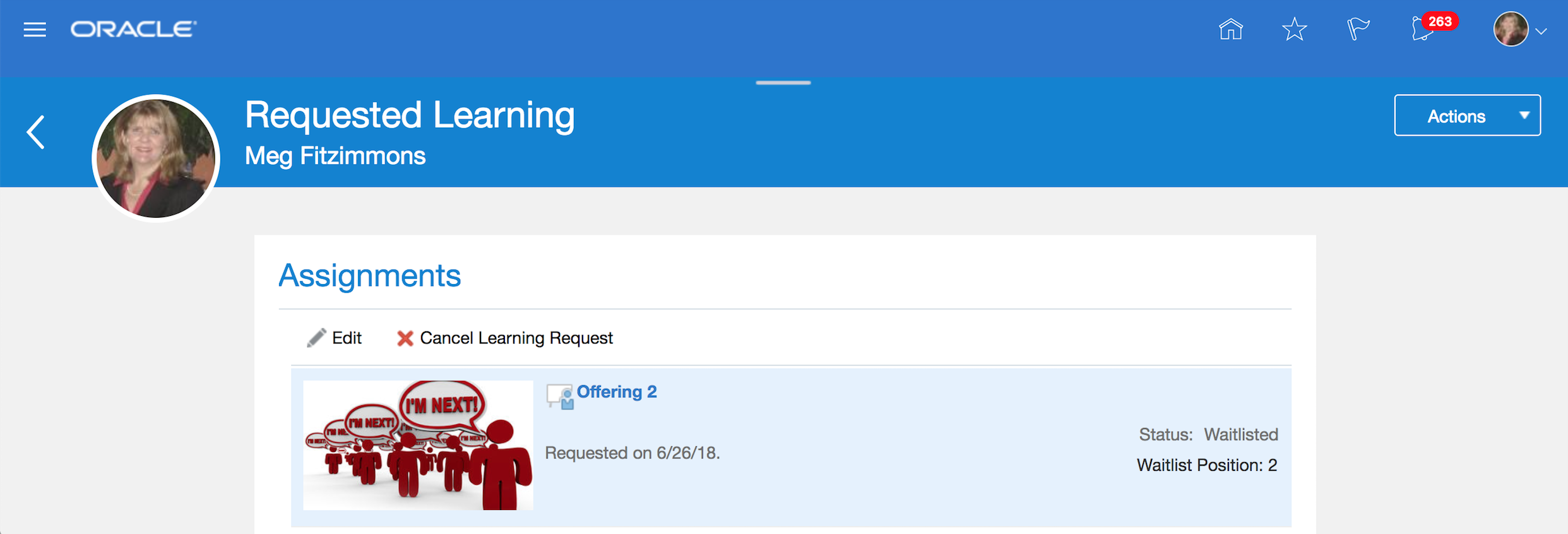Click the triangle arrow on Actions button
Image resolution: width=1568 pixels, height=534 pixels.
[1524, 116]
